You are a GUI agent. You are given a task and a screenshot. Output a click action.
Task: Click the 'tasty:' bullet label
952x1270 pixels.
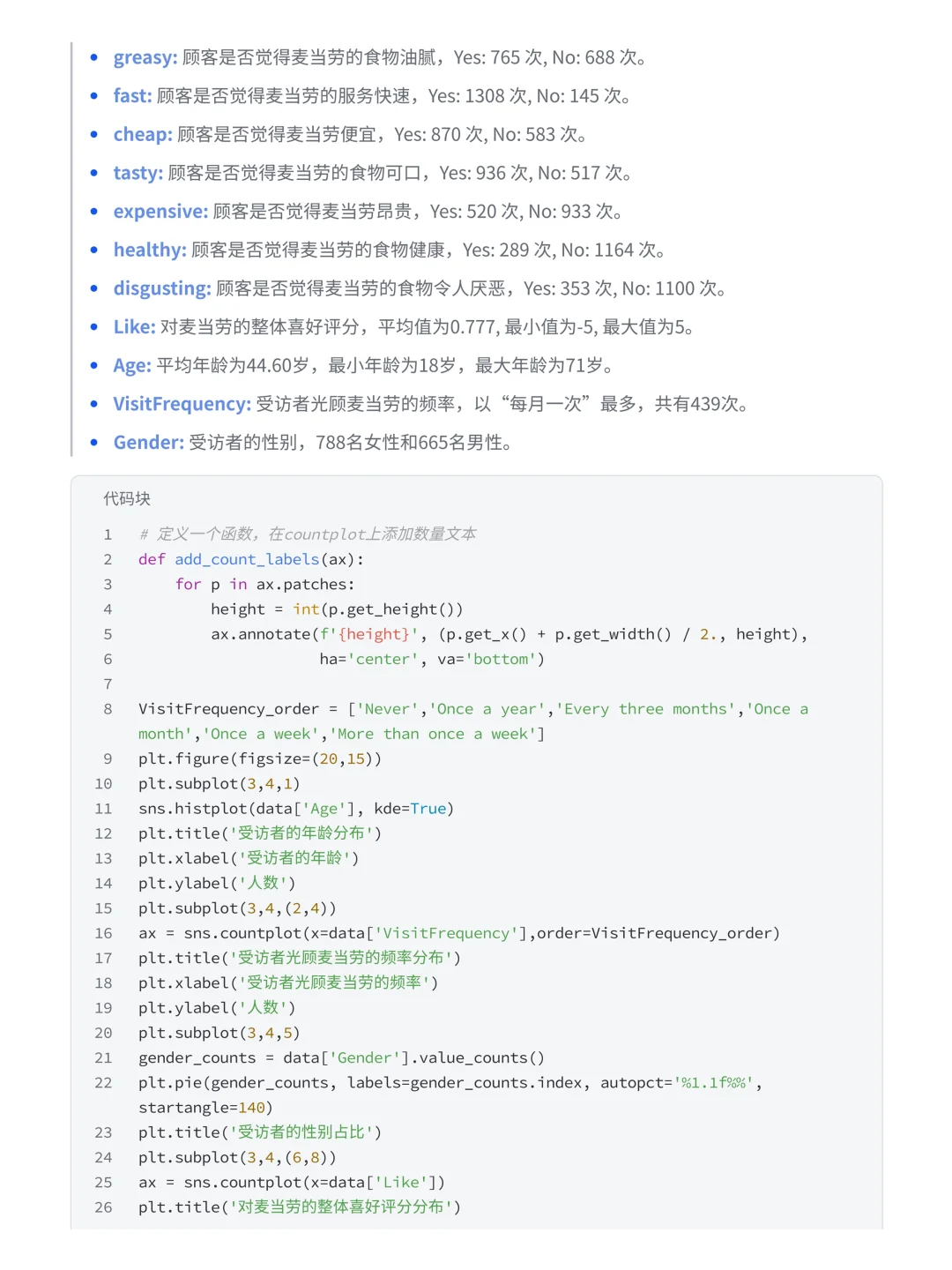(x=138, y=174)
